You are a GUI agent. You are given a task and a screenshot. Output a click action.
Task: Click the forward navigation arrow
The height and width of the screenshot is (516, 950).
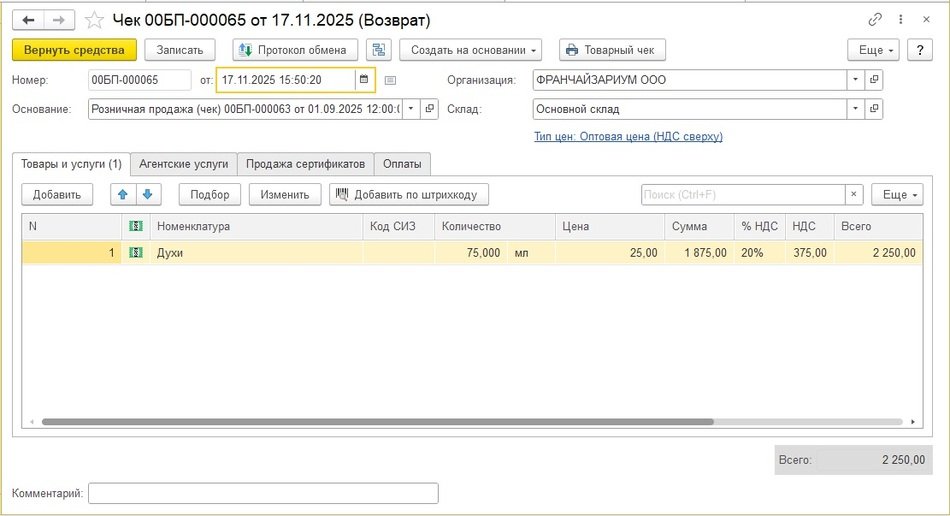59,20
